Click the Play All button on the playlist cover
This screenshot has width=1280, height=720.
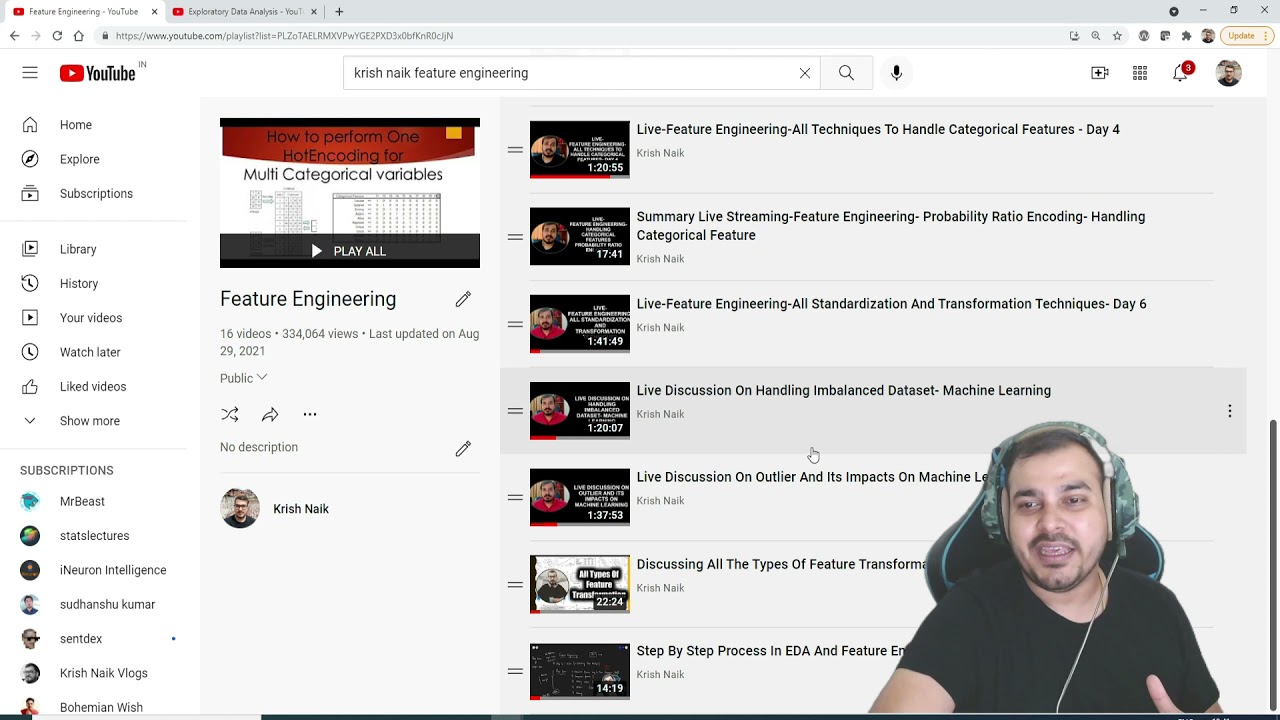coord(349,251)
